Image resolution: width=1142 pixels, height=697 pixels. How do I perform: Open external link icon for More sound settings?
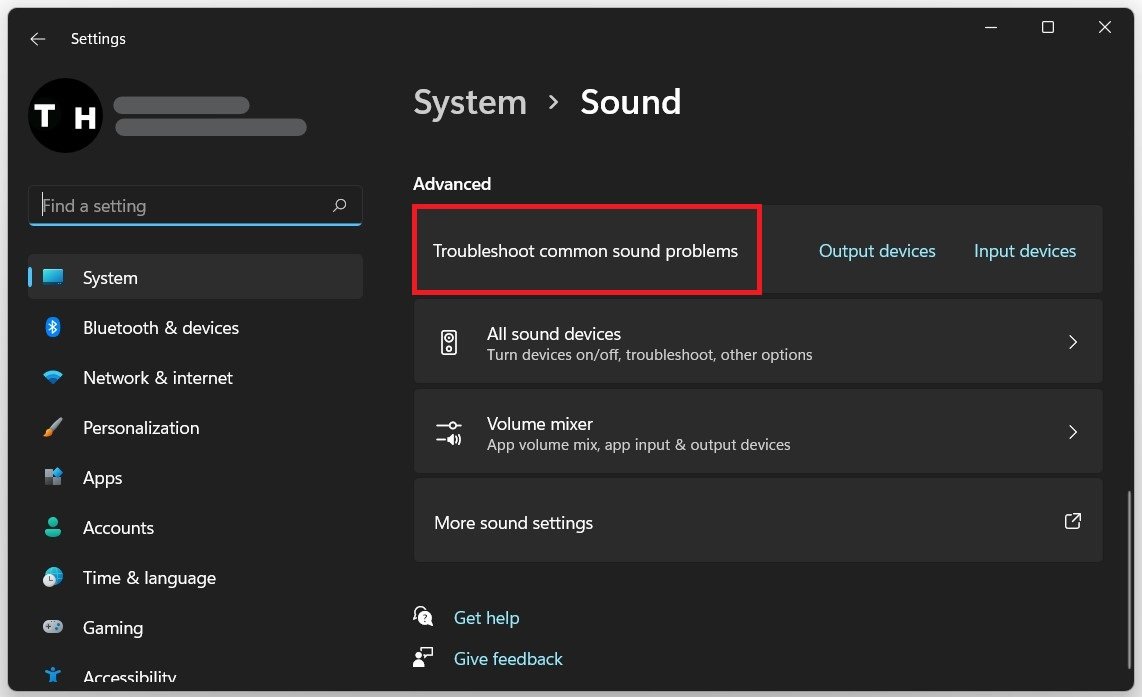coord(1072,521)
